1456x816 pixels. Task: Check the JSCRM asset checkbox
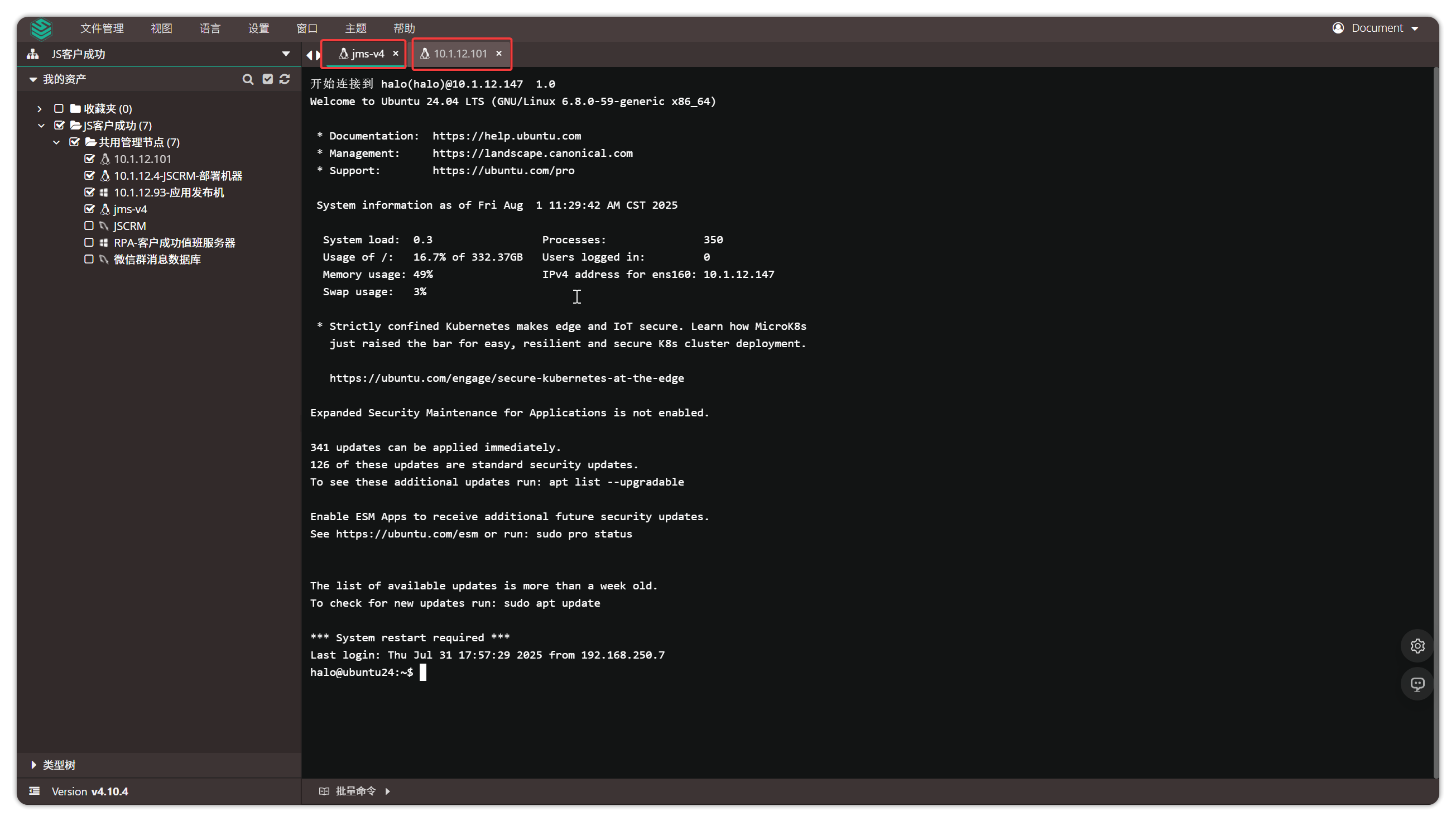[x=89, y=226]
